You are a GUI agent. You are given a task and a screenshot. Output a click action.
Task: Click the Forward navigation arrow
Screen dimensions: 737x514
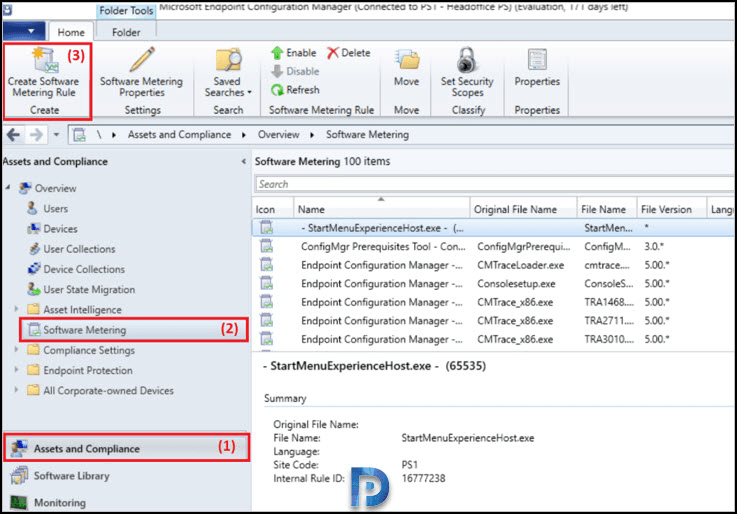(36, 135)
